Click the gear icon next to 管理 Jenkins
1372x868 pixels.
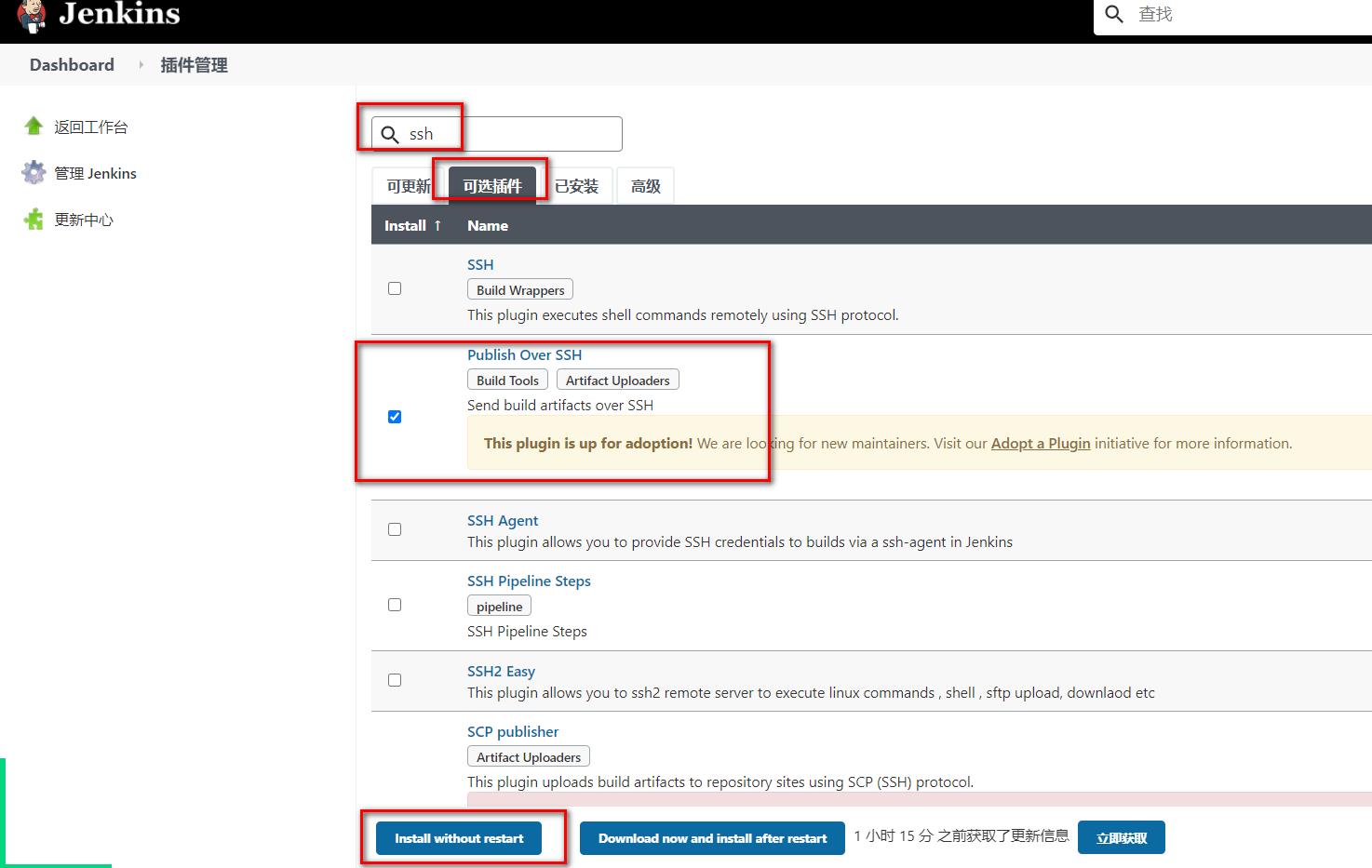coord(34,172)
